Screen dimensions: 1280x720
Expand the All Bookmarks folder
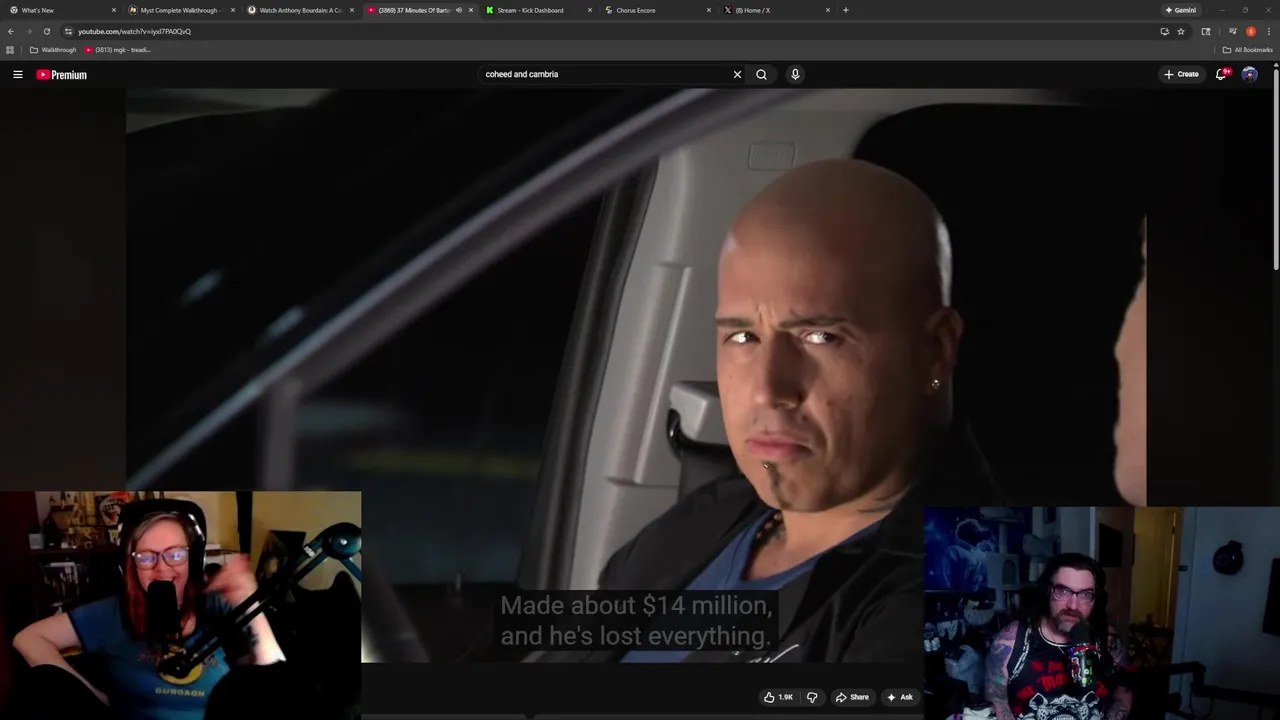tap(1247, 50)
